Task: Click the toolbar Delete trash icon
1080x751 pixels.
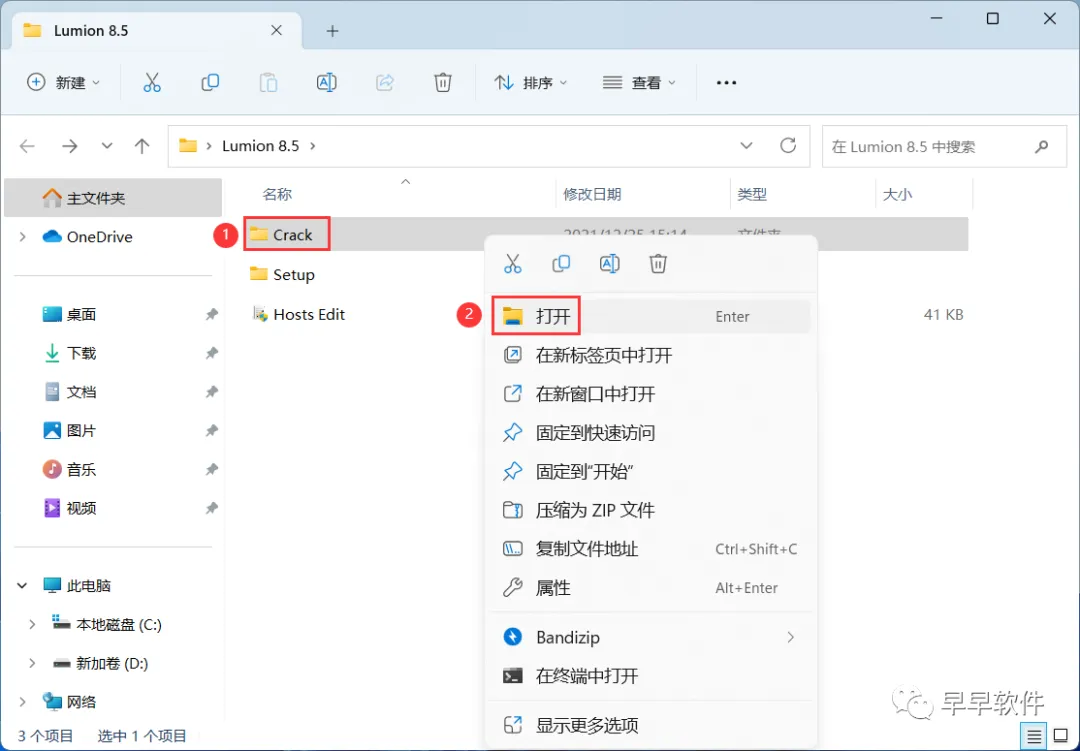Action: click(443, 83)
